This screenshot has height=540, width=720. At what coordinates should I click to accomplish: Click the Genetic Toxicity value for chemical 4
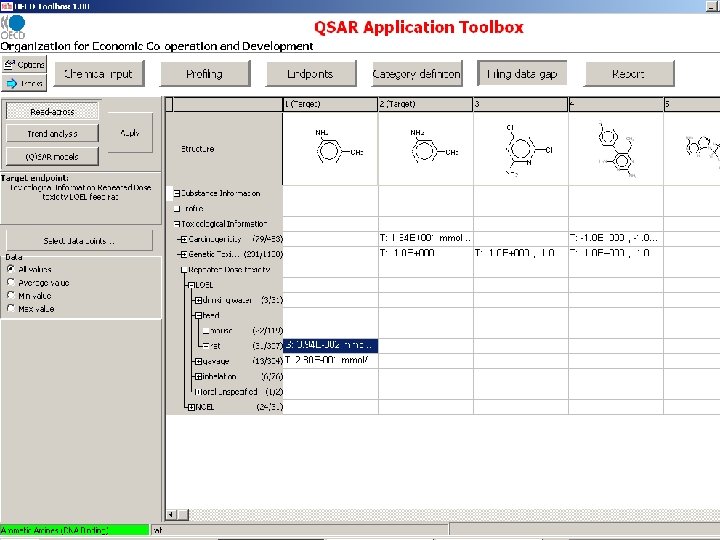[616, 253]
